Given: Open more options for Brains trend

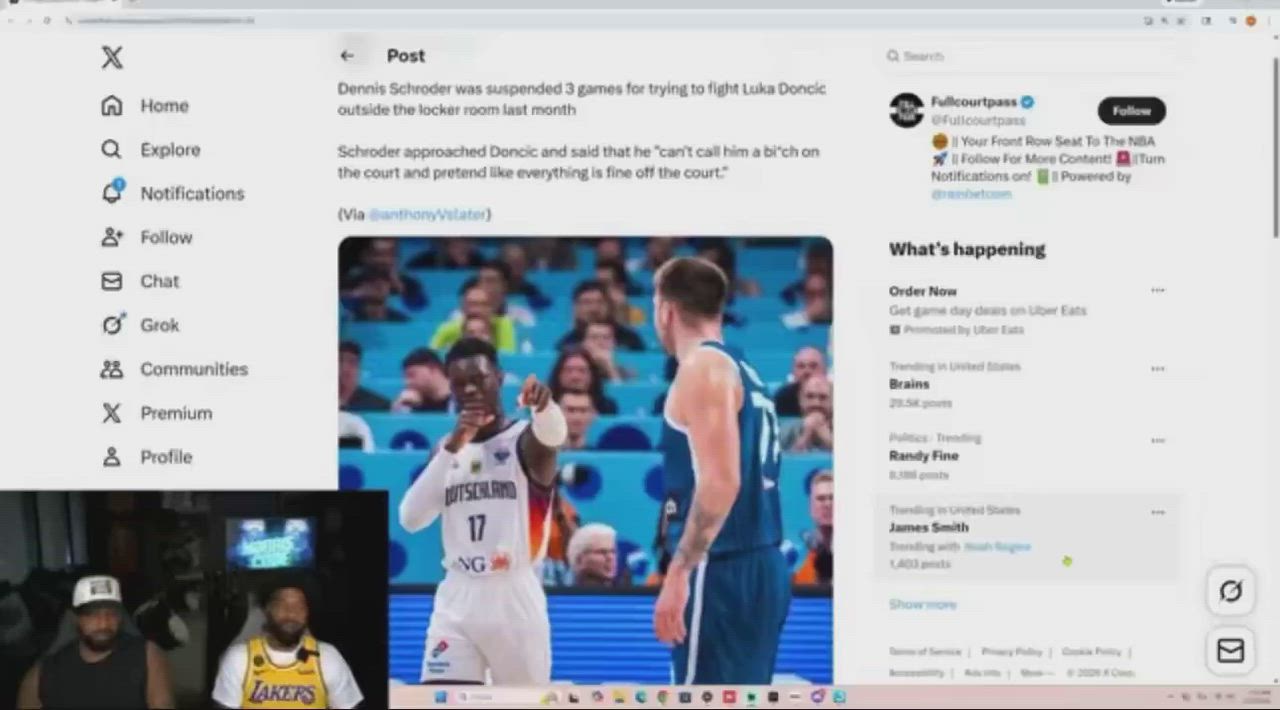Looking at the screenshot, I should click(x=1157, y=369).
